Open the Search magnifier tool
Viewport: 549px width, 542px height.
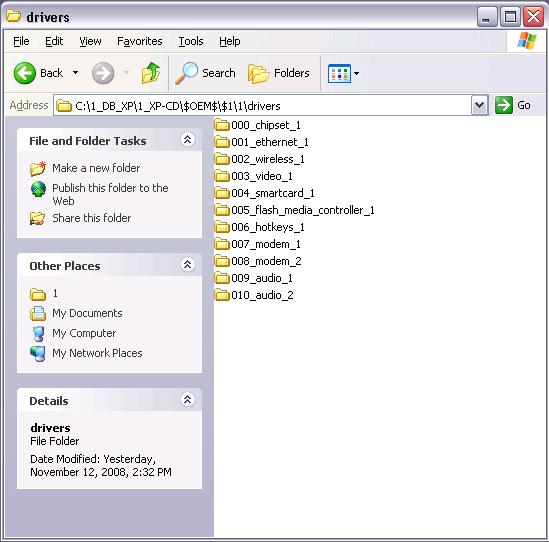click(x=186, y=73)
